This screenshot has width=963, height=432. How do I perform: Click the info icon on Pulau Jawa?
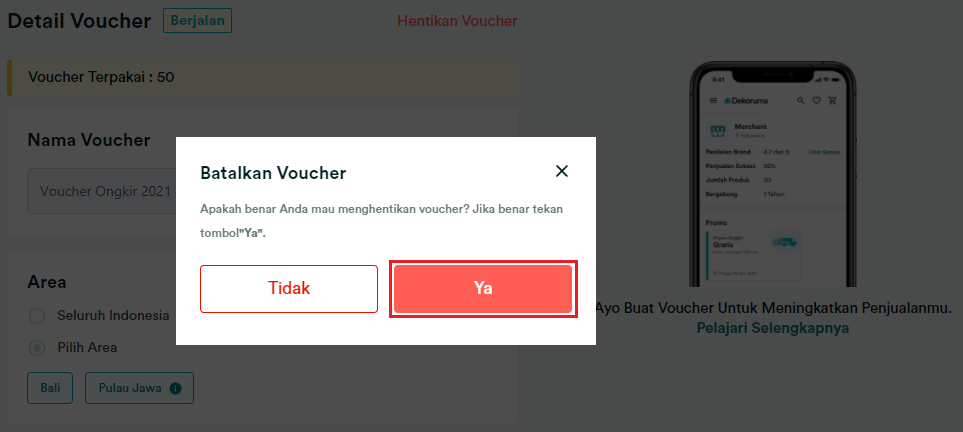[x=175, y=388]
